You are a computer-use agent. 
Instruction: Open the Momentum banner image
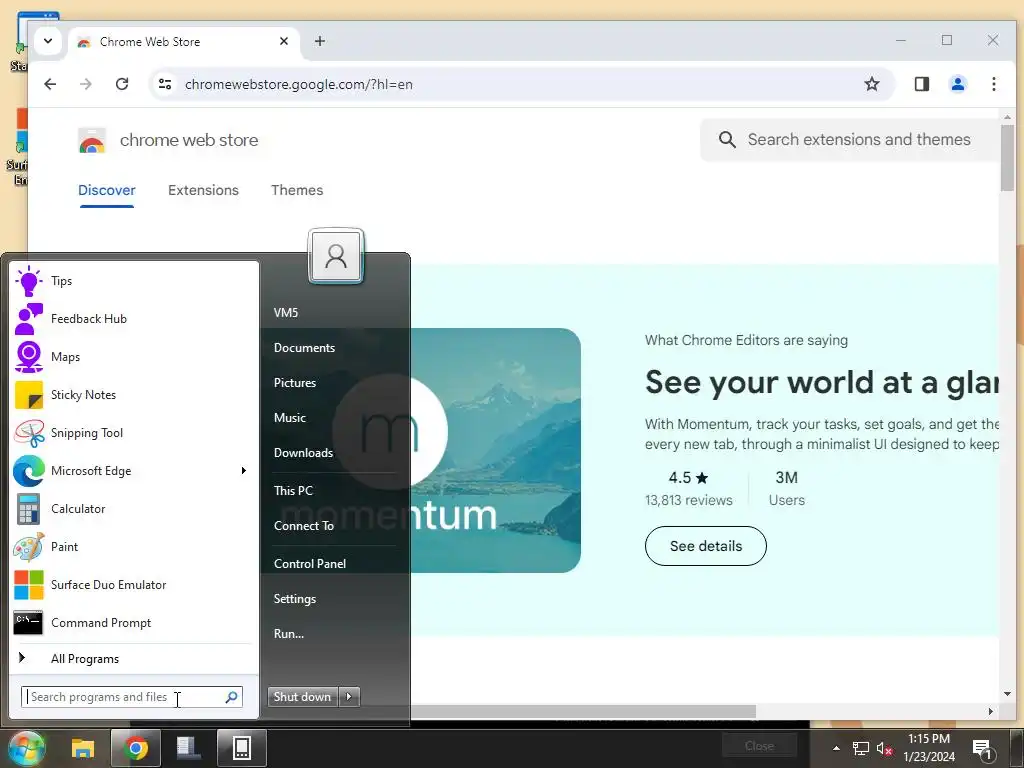[495, 451]
